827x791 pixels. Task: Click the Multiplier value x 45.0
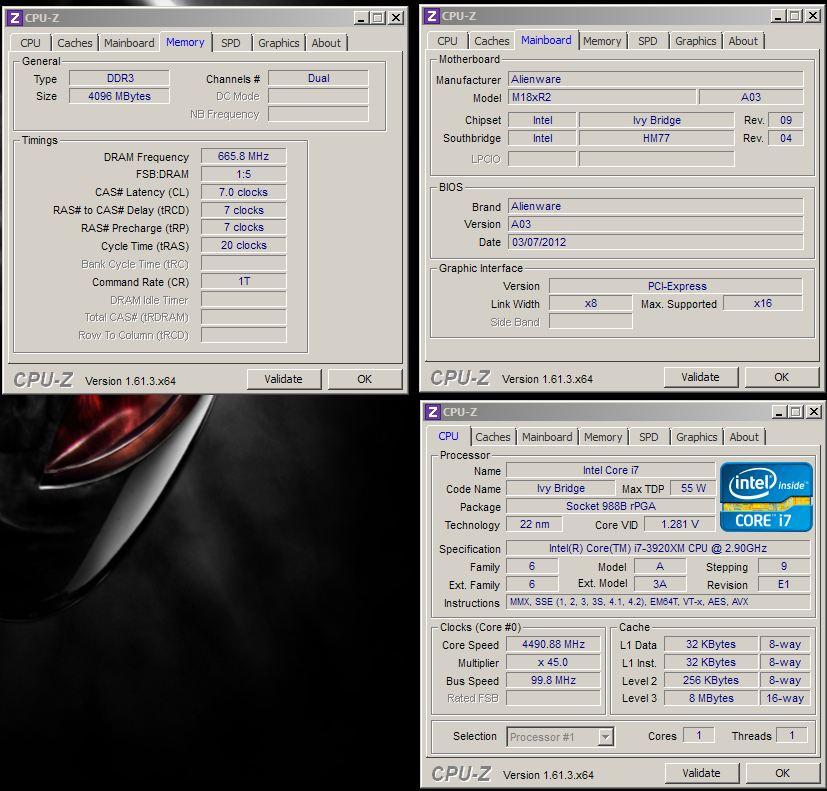553,662
